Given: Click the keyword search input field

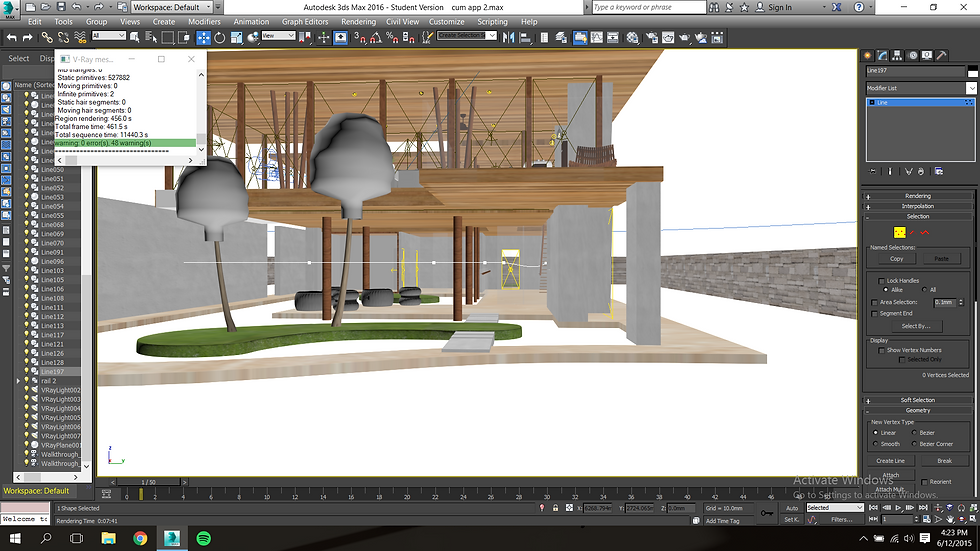Looking at the screenshot, I should pos(648,7).
